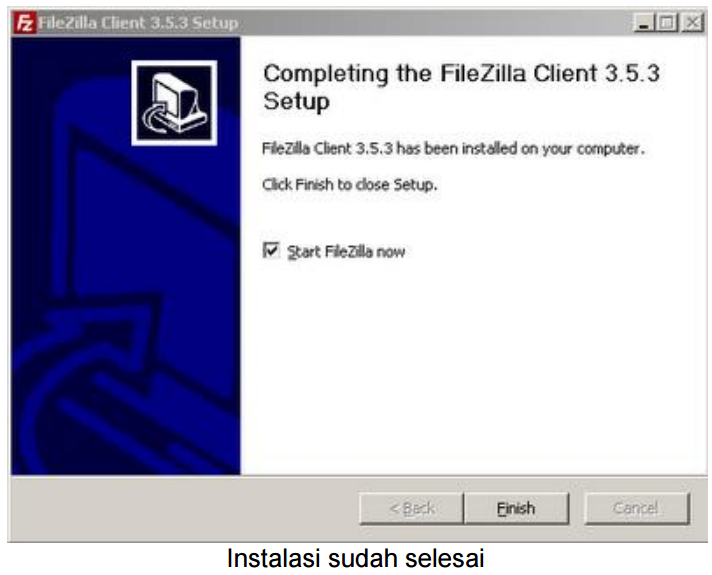
Task: Click the greyed-out Back button
Action: point(411,508)
